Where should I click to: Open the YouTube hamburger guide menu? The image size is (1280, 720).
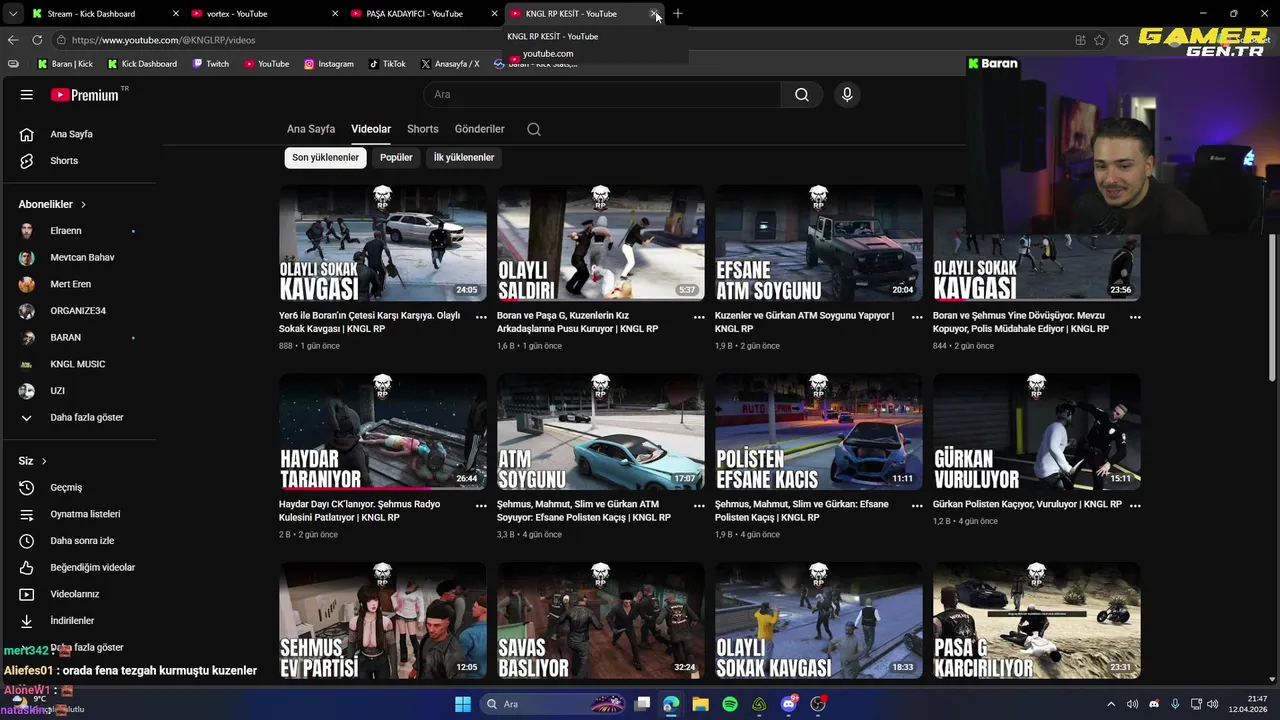coord(27,95)
